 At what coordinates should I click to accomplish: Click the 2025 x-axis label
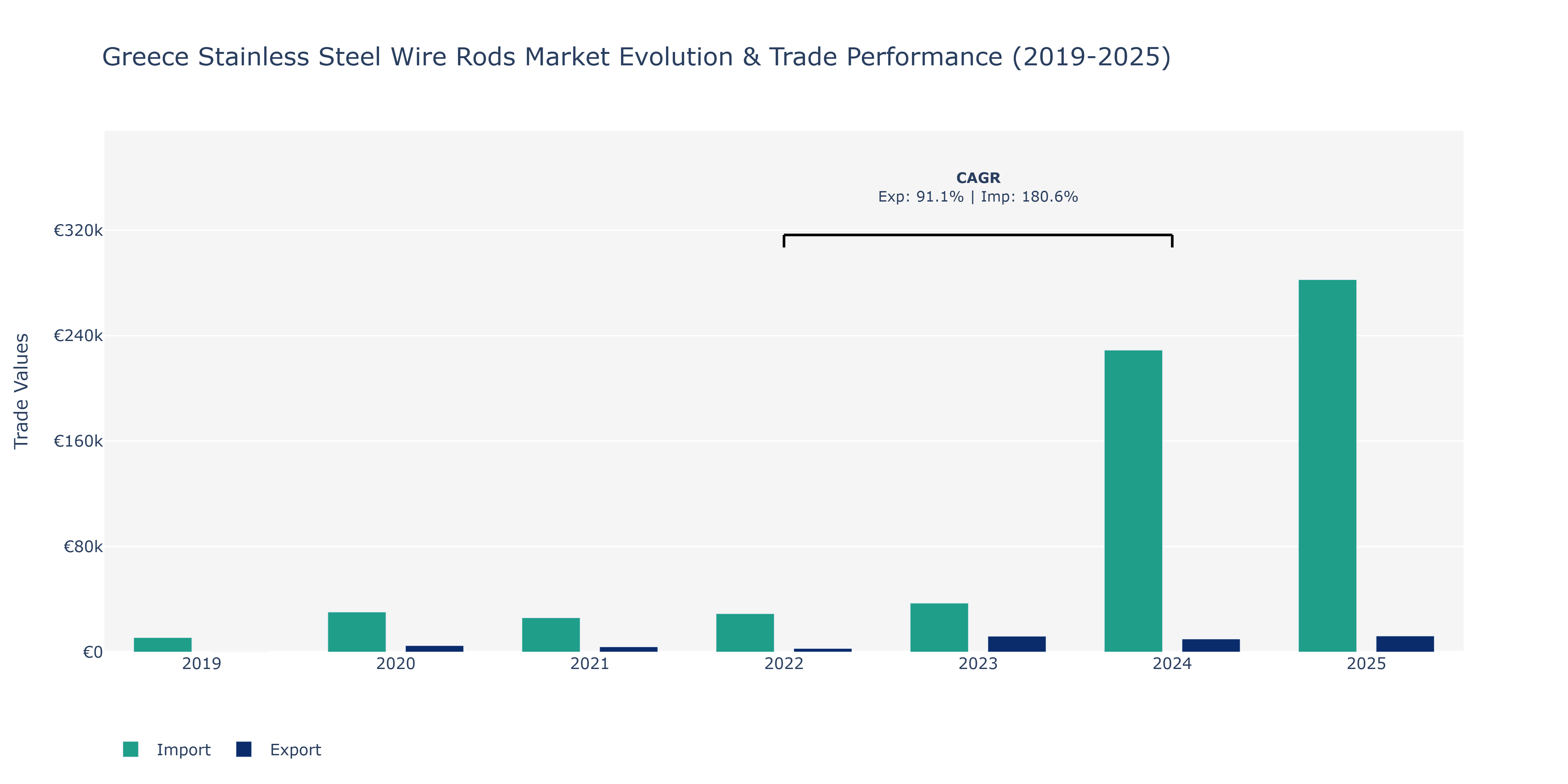(1366, 663)
